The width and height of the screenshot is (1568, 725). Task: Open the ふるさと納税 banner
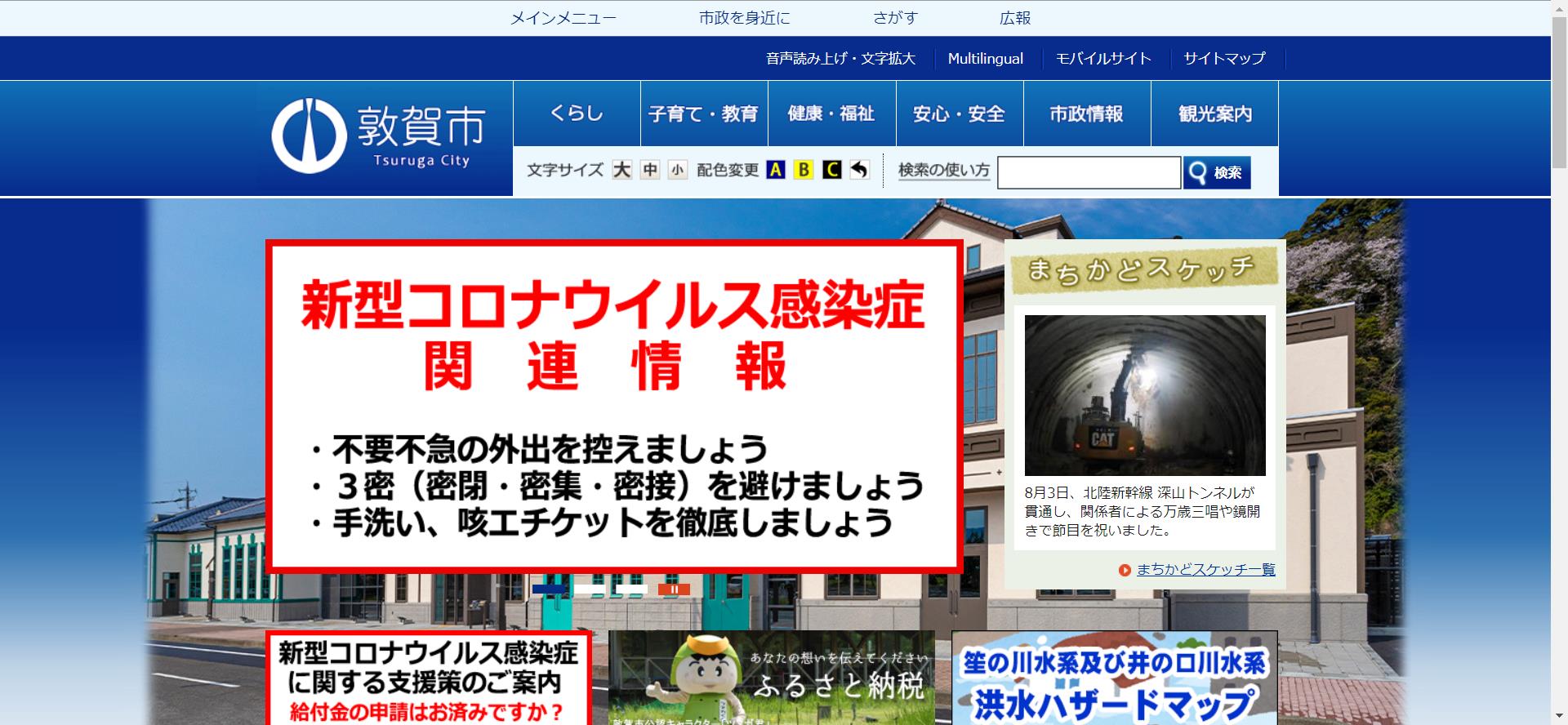pyautogui.click(x=772, y=678)
